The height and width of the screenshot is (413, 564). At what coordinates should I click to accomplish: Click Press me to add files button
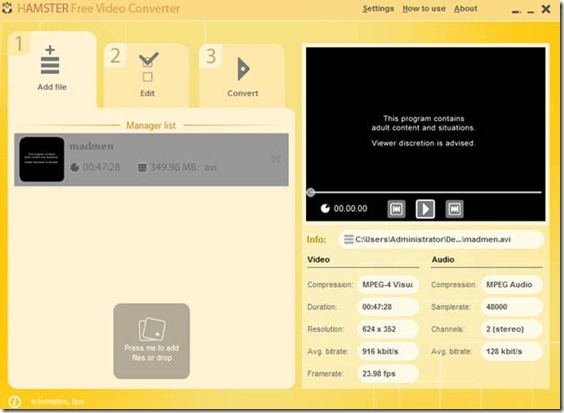(x=151, y=341)
